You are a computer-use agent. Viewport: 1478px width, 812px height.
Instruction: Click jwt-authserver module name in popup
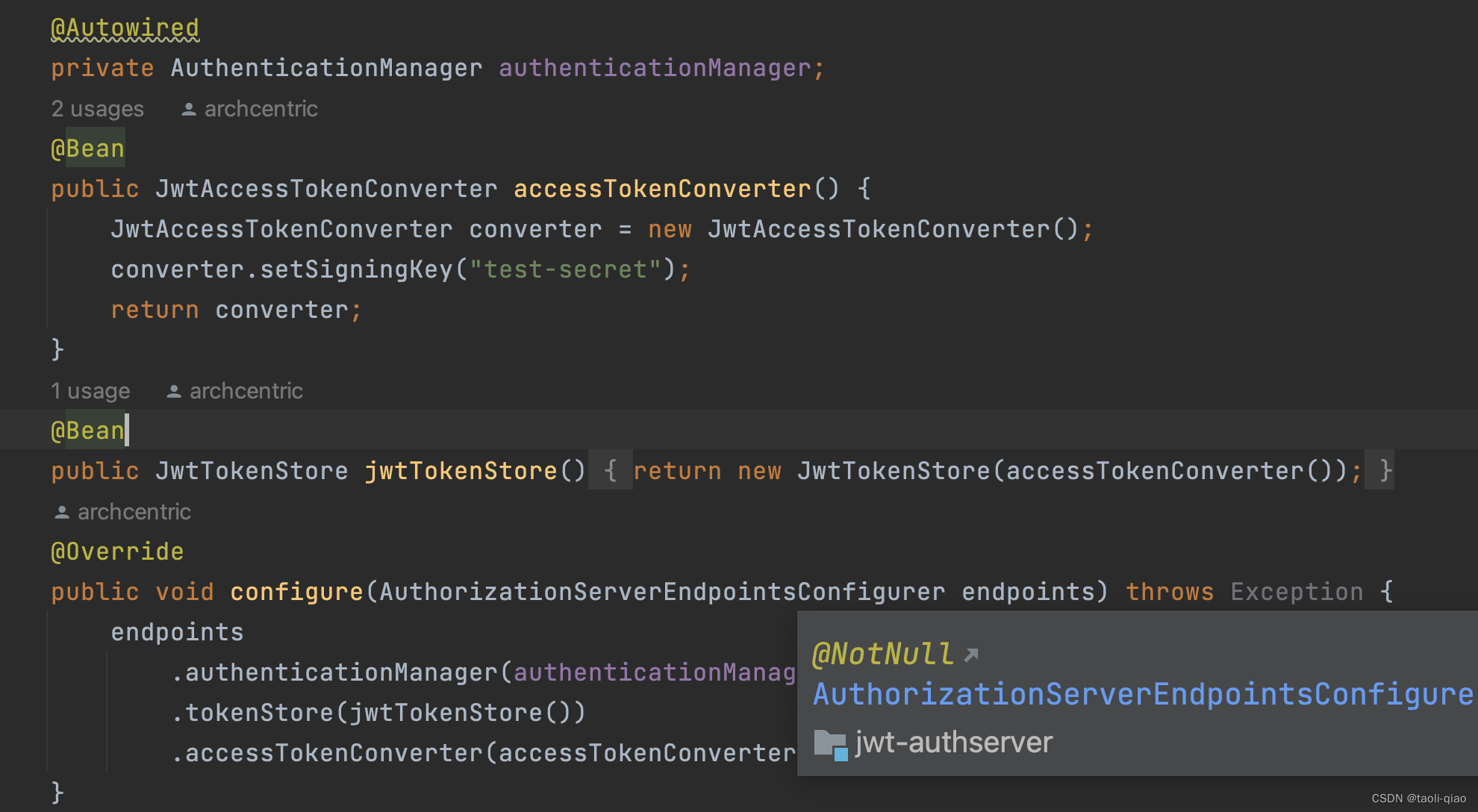pyautogui.click(x=953, y=743)
